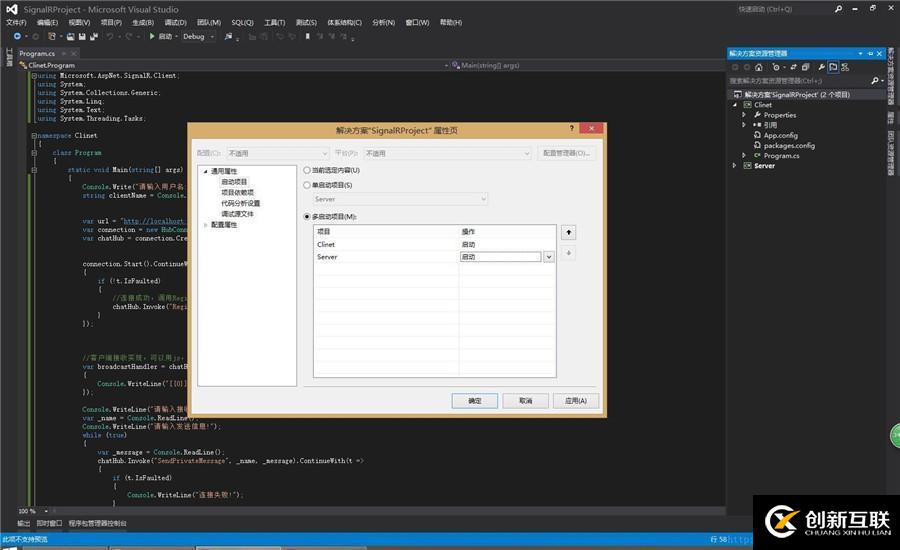The height and width of the screenshot is (550, 900).
Task: Open the Server action dropdown arrow
Action: click(x=549, y=257)
